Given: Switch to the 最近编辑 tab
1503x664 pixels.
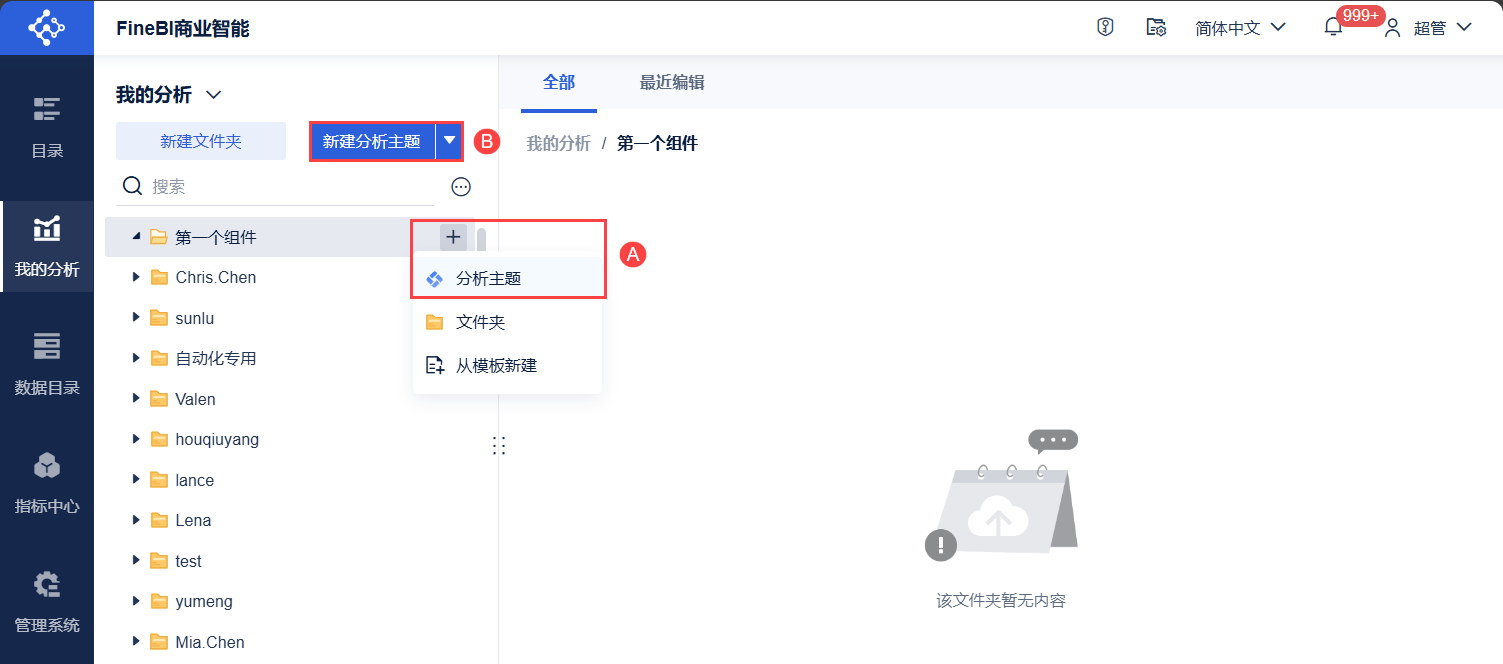Looking at the screenshot, I should coord(672,82).
